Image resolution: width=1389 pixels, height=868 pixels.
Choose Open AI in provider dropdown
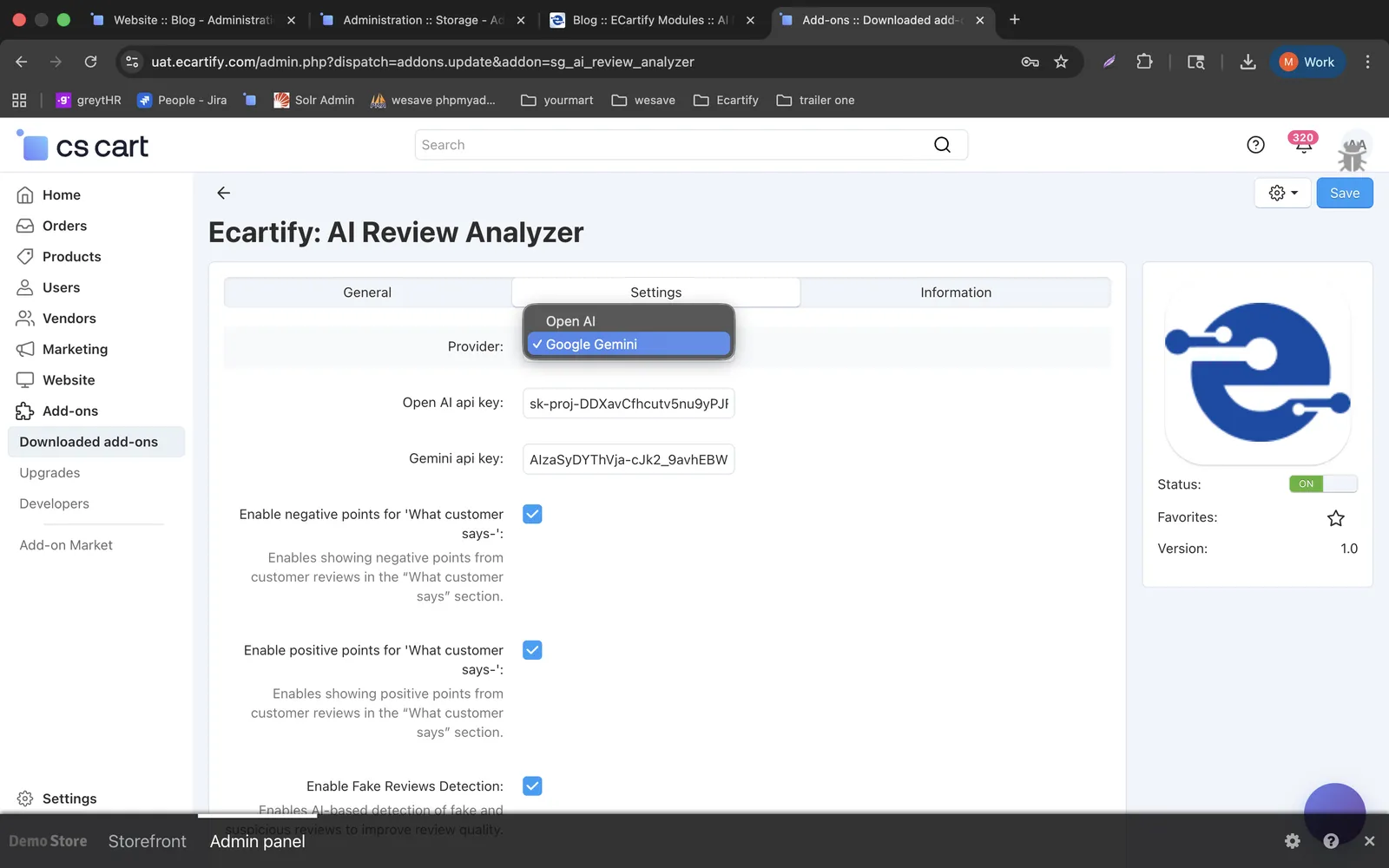pyautogui.click(x=629, y=321)
